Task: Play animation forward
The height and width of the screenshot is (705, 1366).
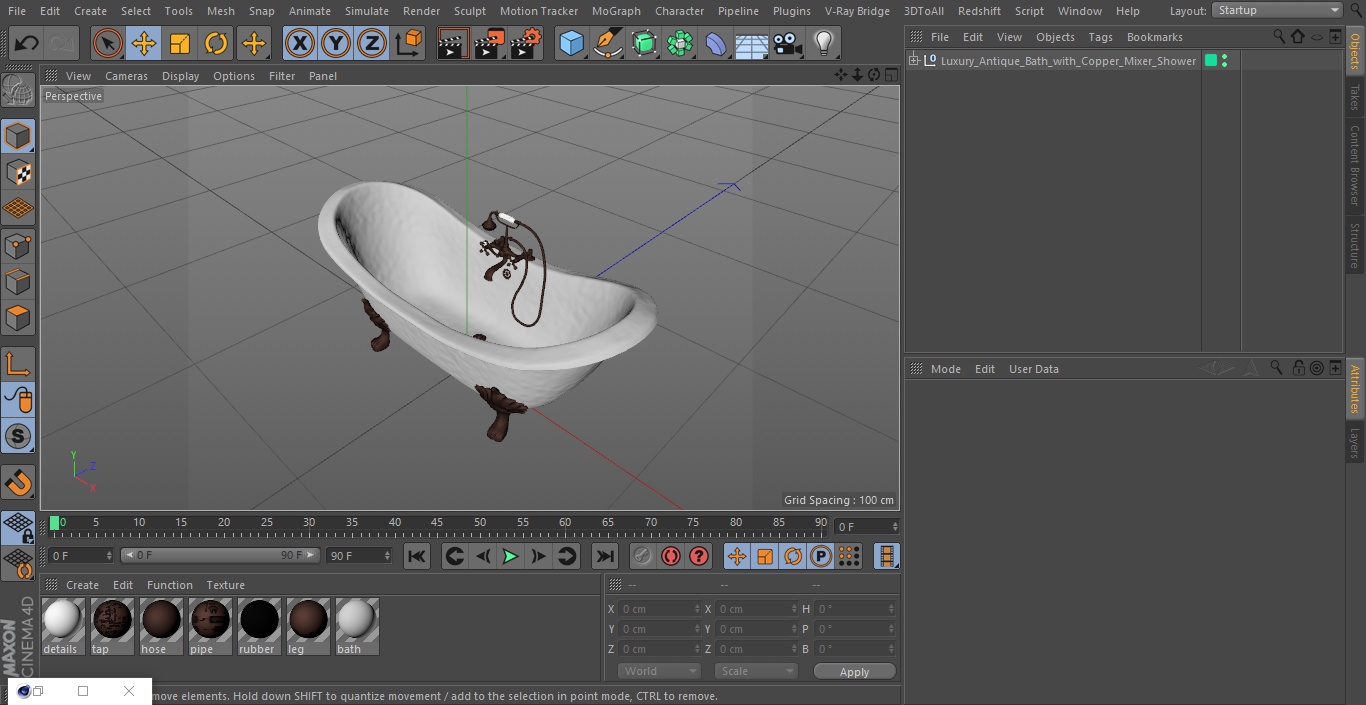Action: click(x=510, y=556)
